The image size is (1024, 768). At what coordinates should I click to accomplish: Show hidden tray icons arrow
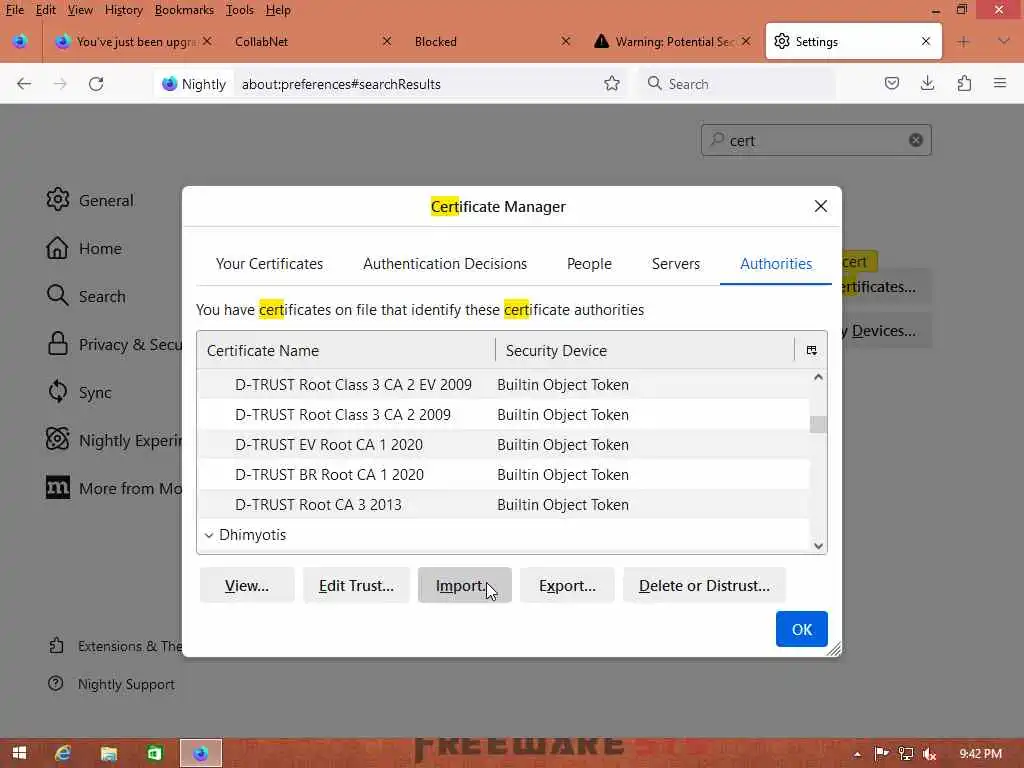coord(857,754)
